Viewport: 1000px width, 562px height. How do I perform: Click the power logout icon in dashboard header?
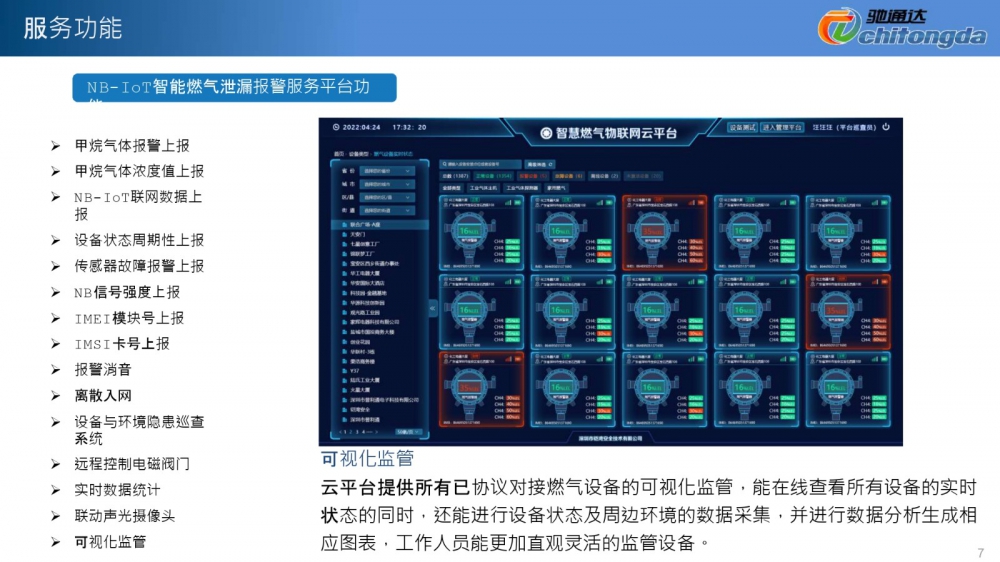[x=886, y=127]
